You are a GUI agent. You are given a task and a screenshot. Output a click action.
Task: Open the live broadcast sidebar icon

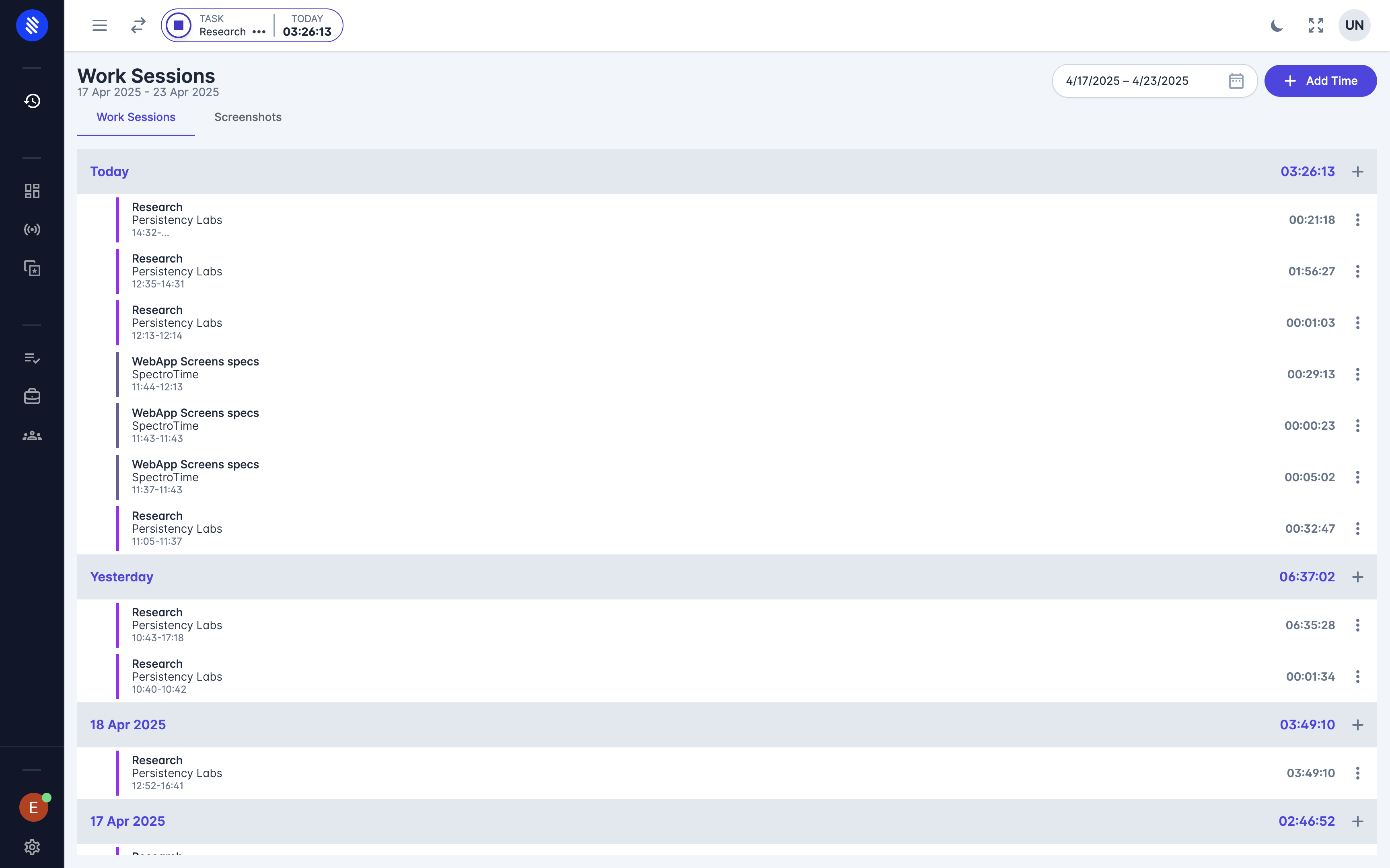pos(32,230)
